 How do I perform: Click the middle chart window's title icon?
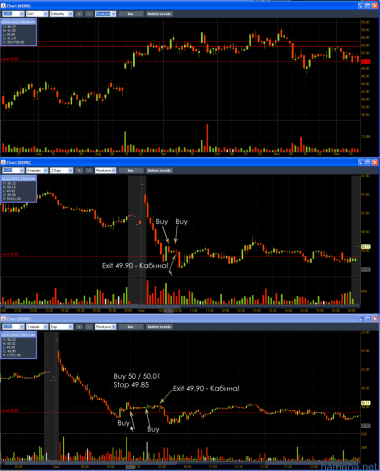click(x=3, y=162)
